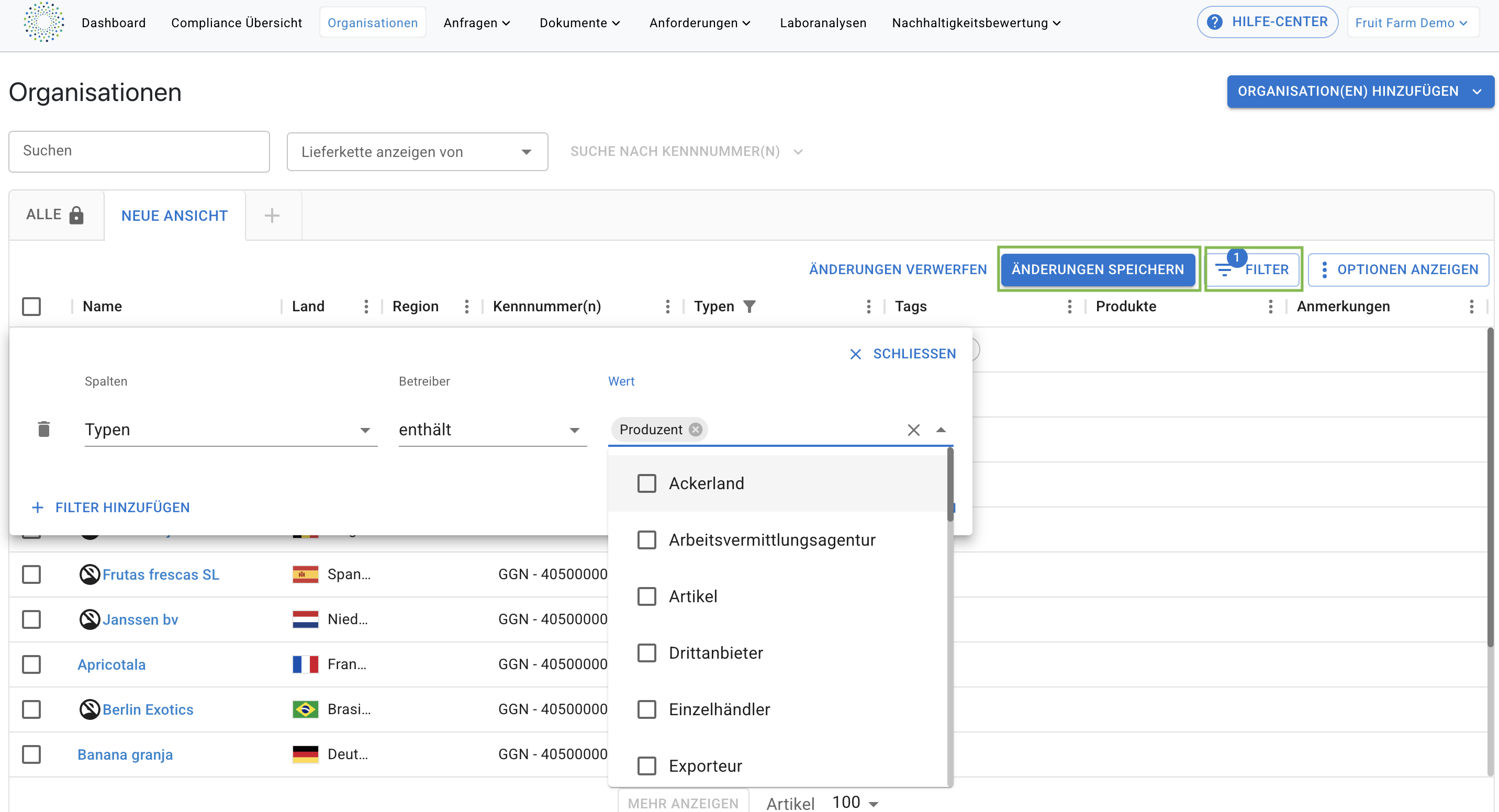
Task: Remove the Produzent chip
Action: coord(696,430)
